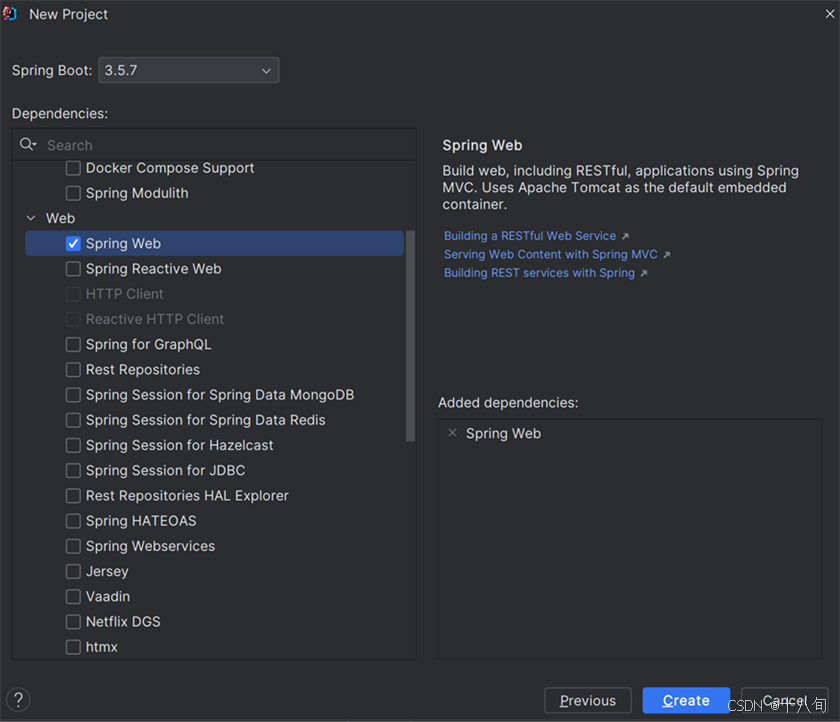The width and height of the screenshot is (840, 722).
Task: Click the Spring Web description heading
Action: 482,145
